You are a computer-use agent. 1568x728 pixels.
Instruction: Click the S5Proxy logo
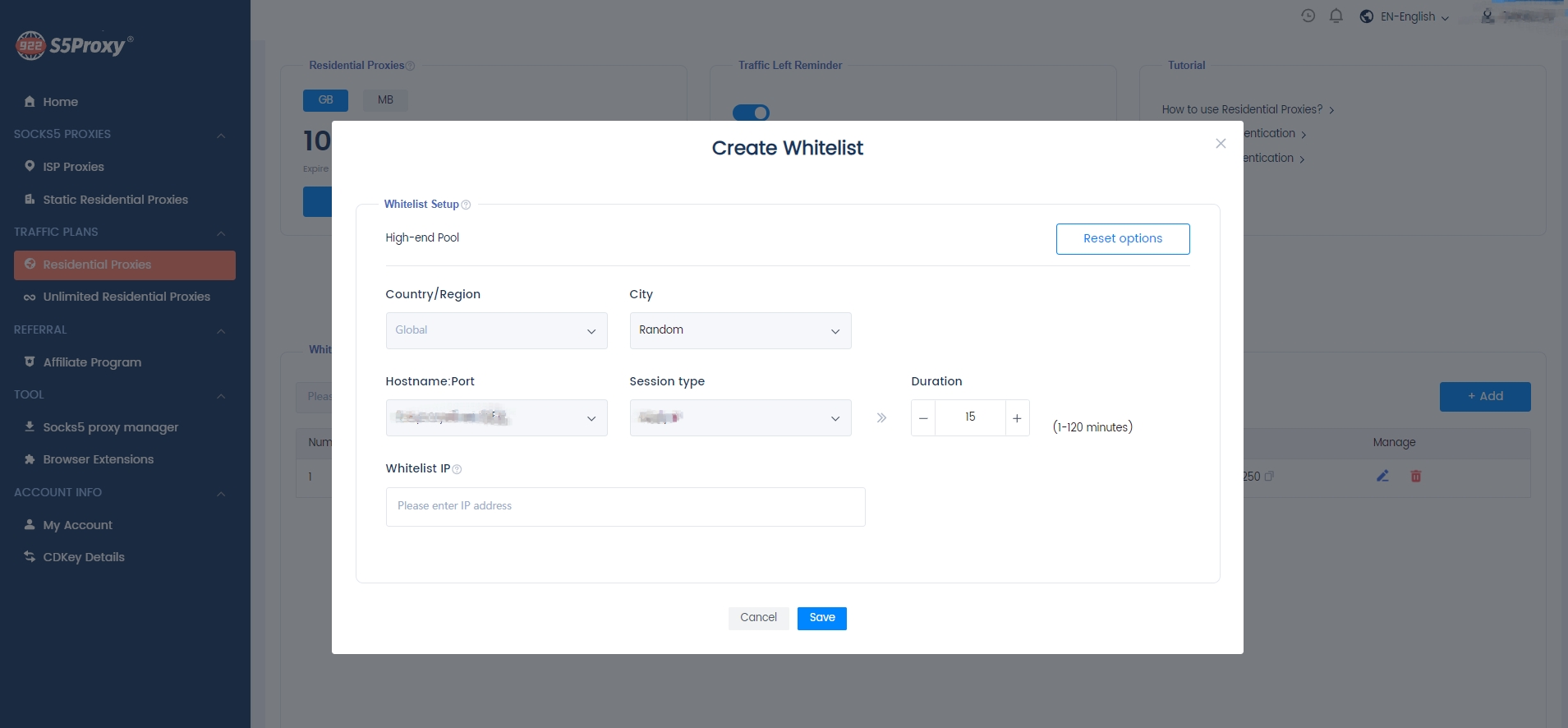click(x=74, y=45)
